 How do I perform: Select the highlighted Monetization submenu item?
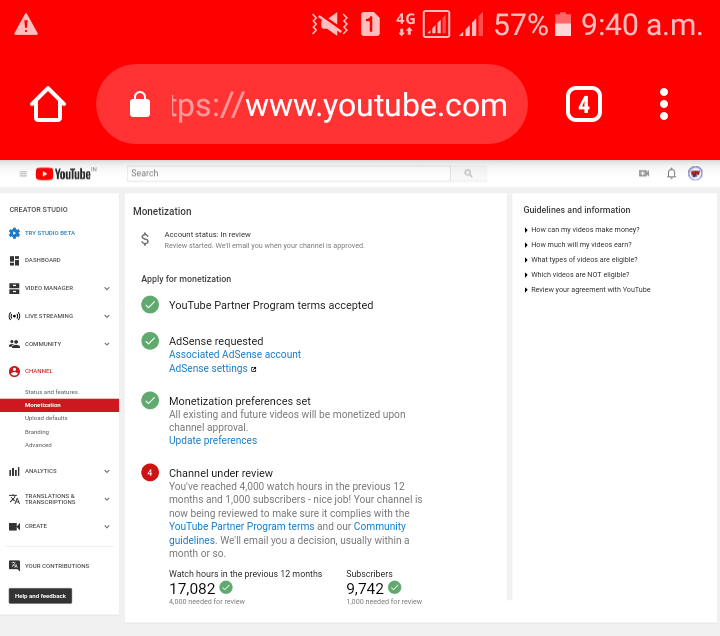[59, 405]
